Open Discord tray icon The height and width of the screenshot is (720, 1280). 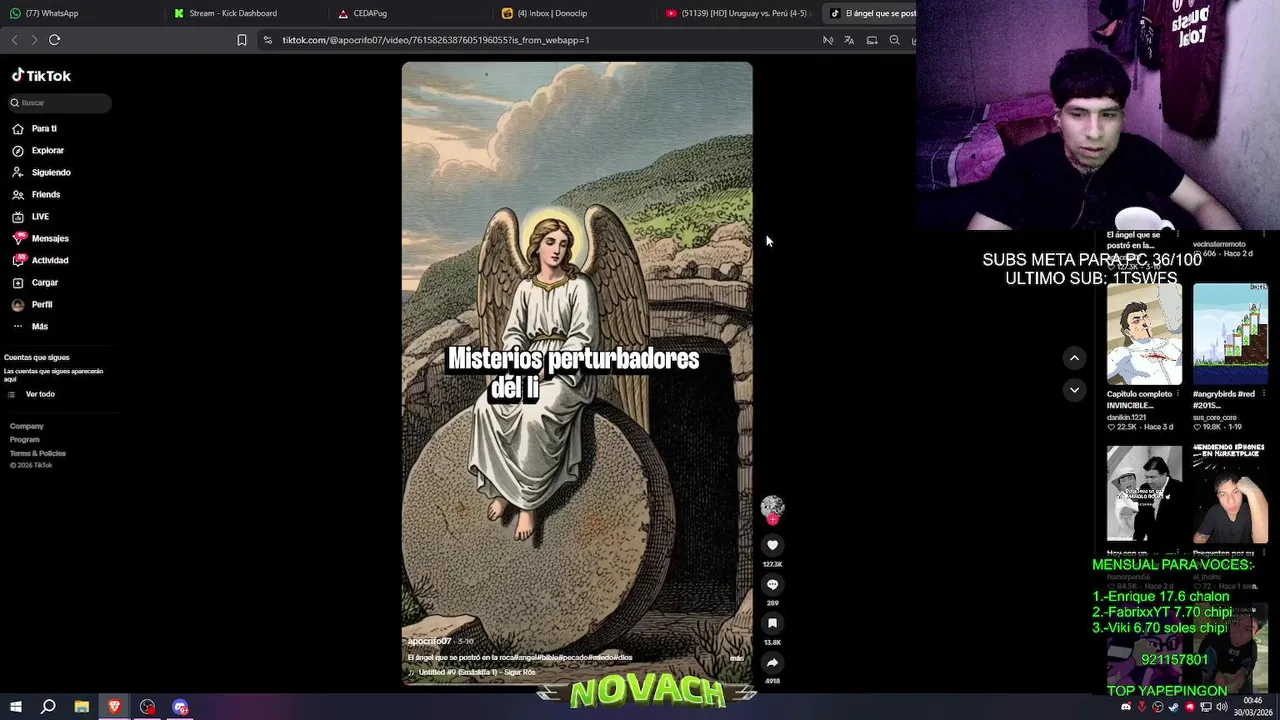click(1126, 707)
